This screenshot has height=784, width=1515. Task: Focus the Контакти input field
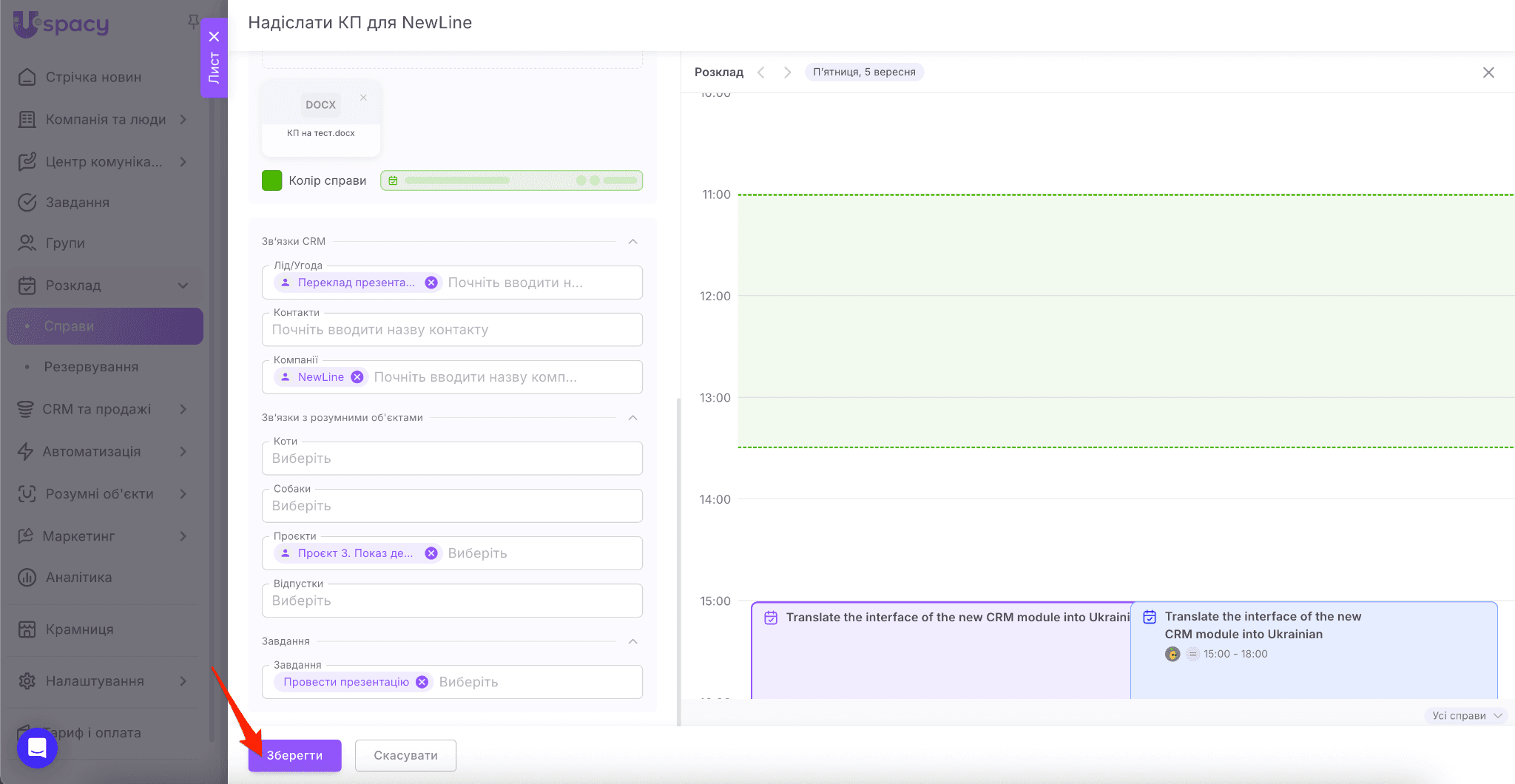(452, 330)
